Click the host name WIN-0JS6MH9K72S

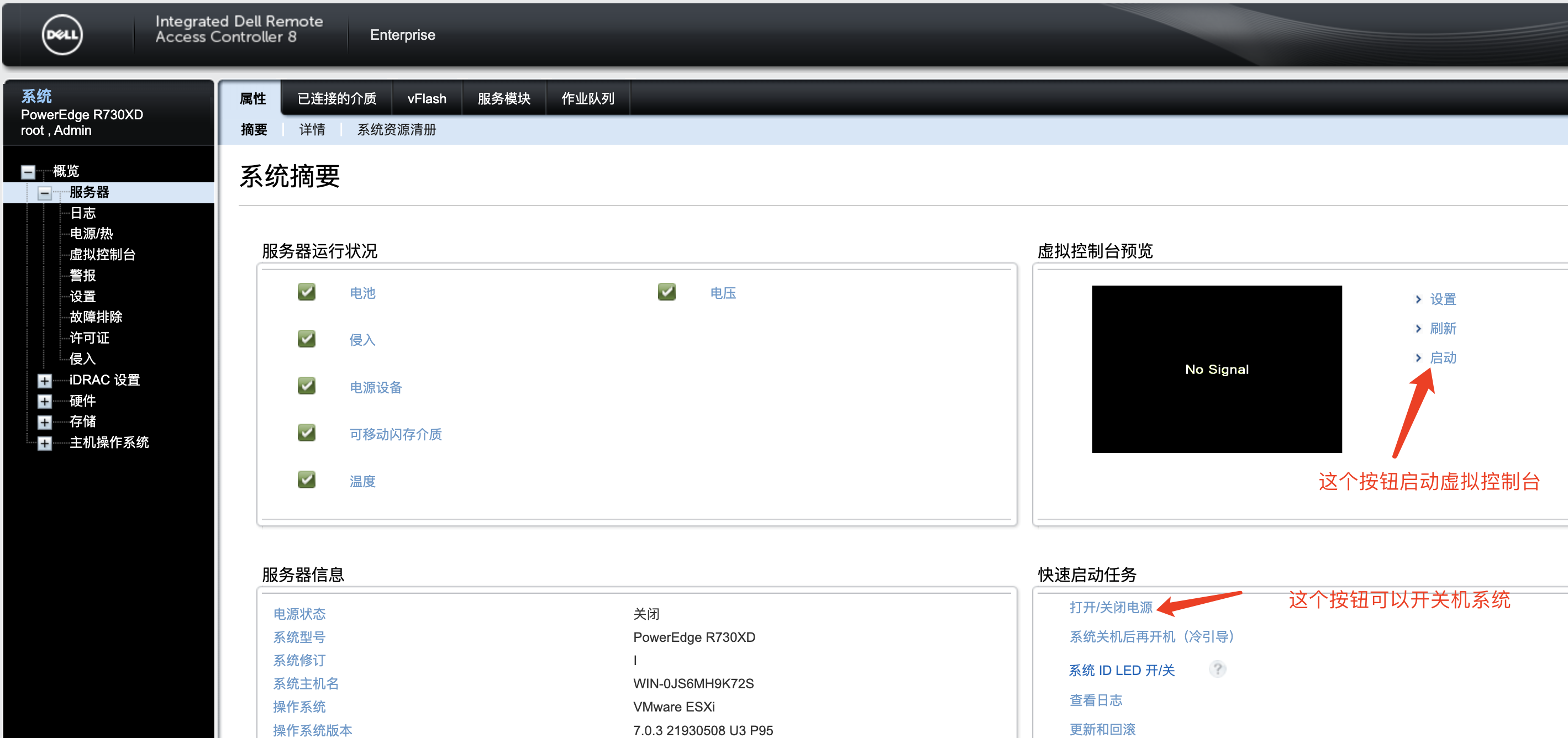point(693,684)
